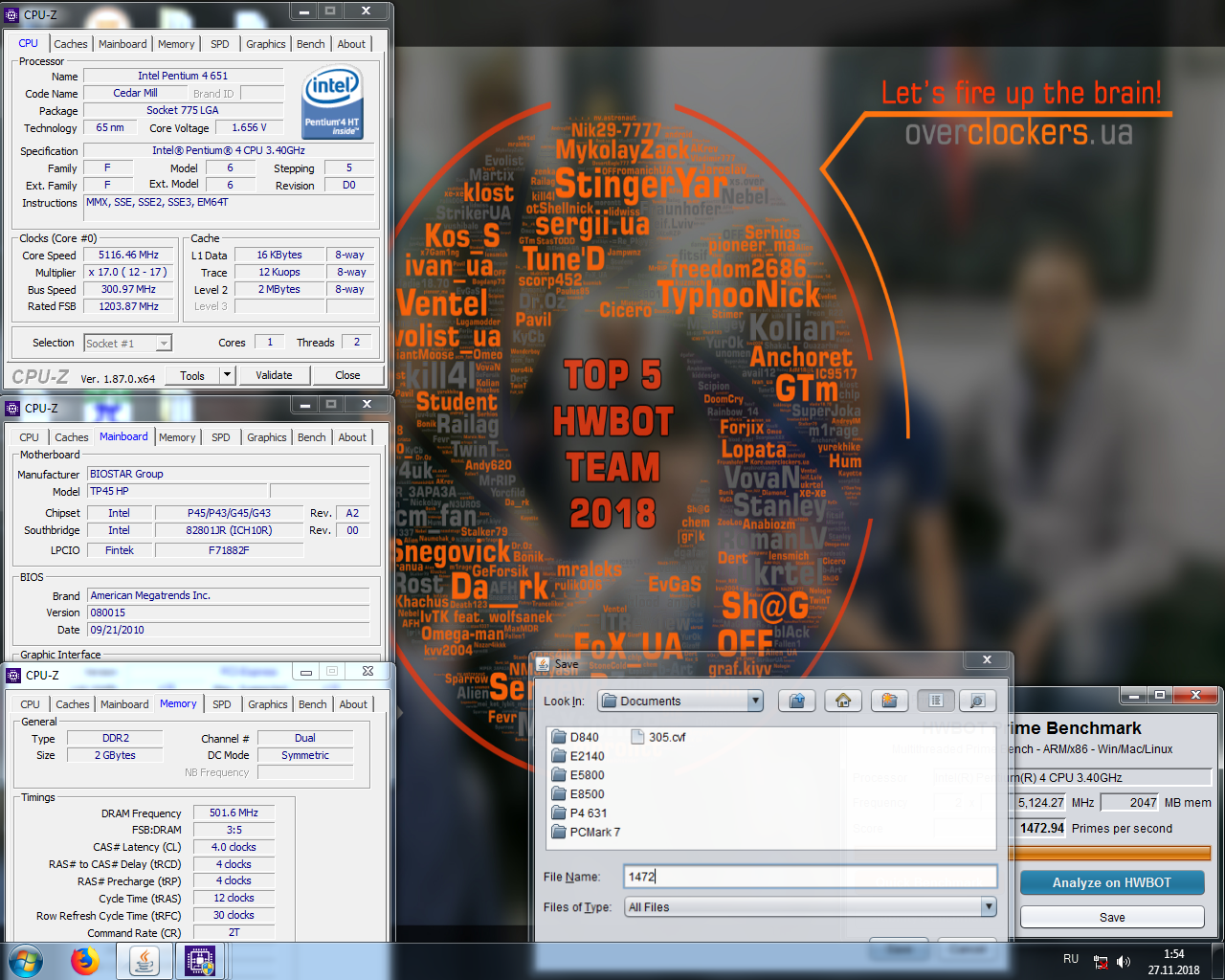Open the E8500 folder

coord(578,794)
